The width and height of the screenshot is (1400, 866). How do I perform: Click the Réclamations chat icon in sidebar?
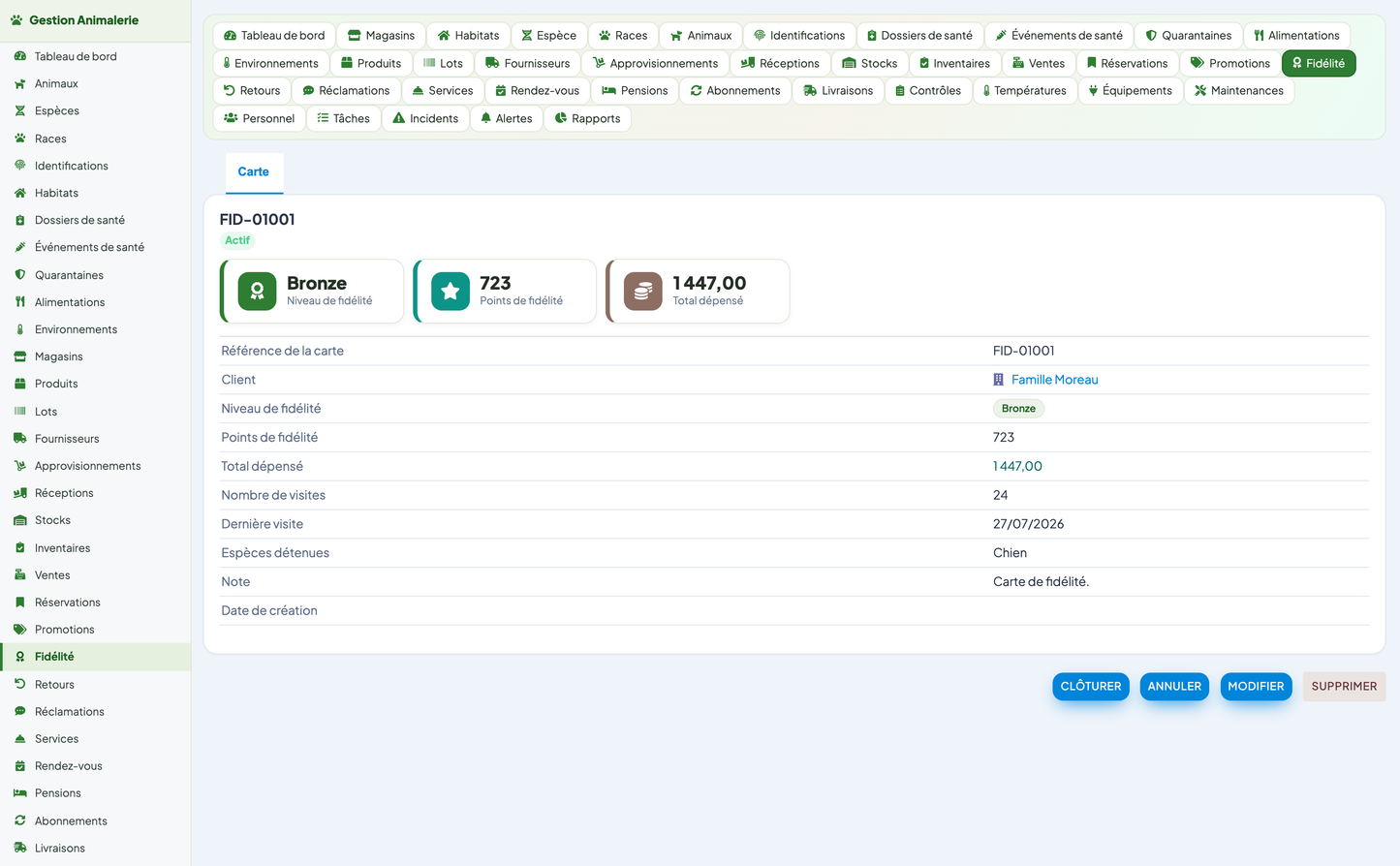(x=20, y=711)
